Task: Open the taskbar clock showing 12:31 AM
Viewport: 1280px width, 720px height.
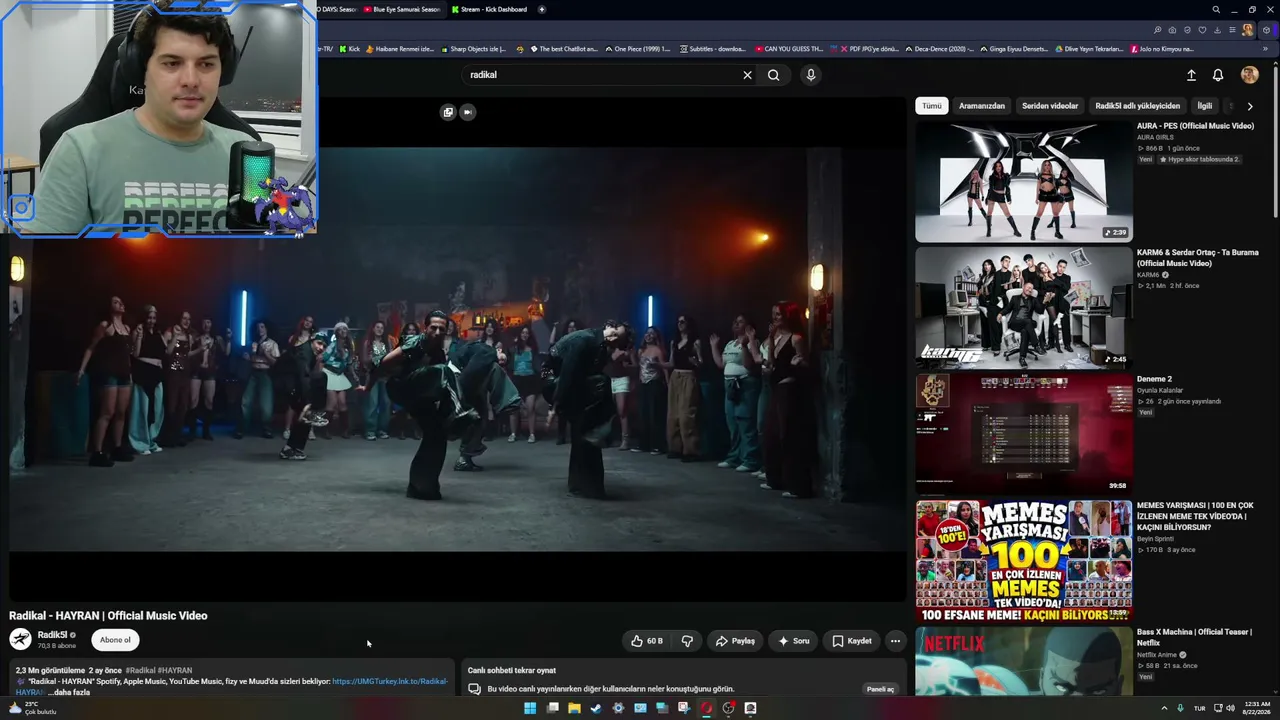Action: click(x=1257, y=708)
